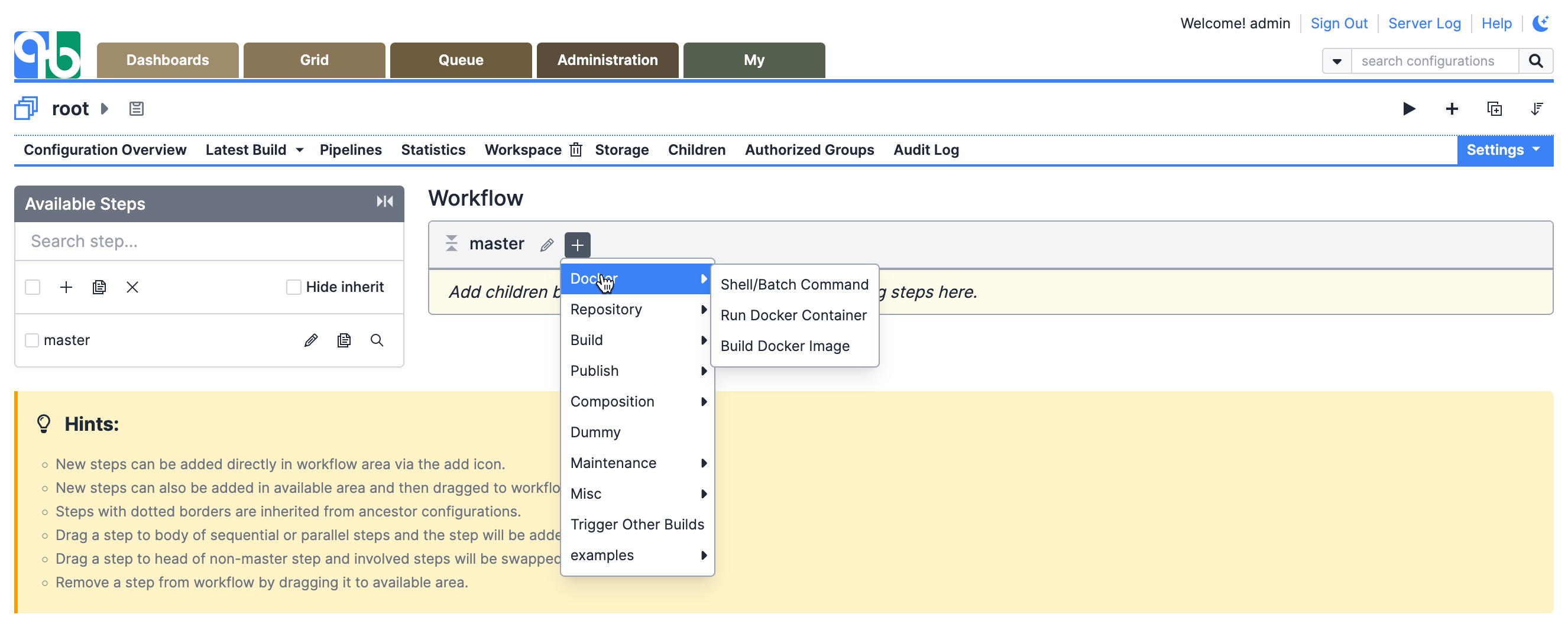Check the master step checkbox
The width and height of the screenshot is (1568, 637).
[x=33, y=340]
